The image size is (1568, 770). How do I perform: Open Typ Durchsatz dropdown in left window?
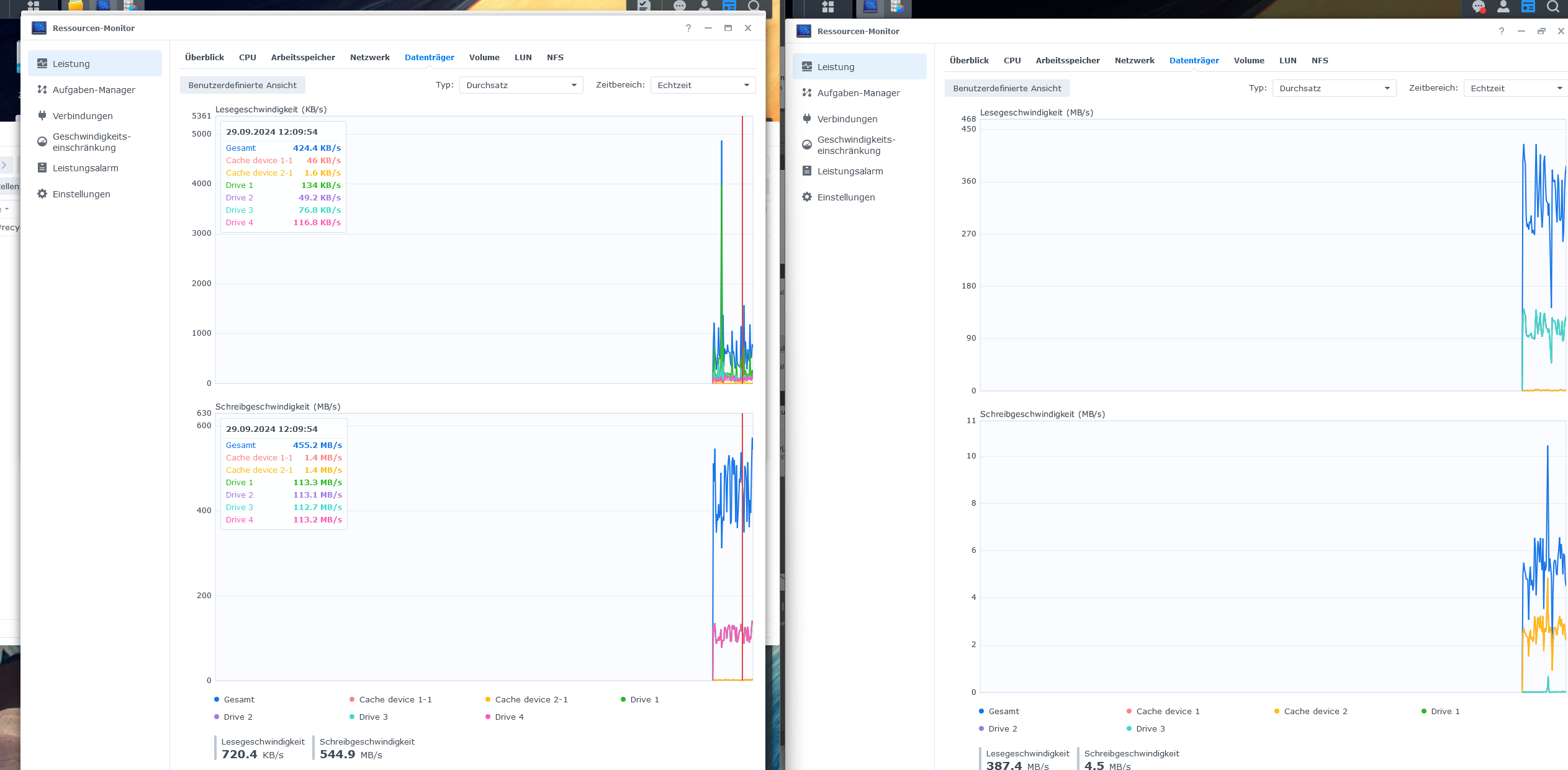point(521,85)
